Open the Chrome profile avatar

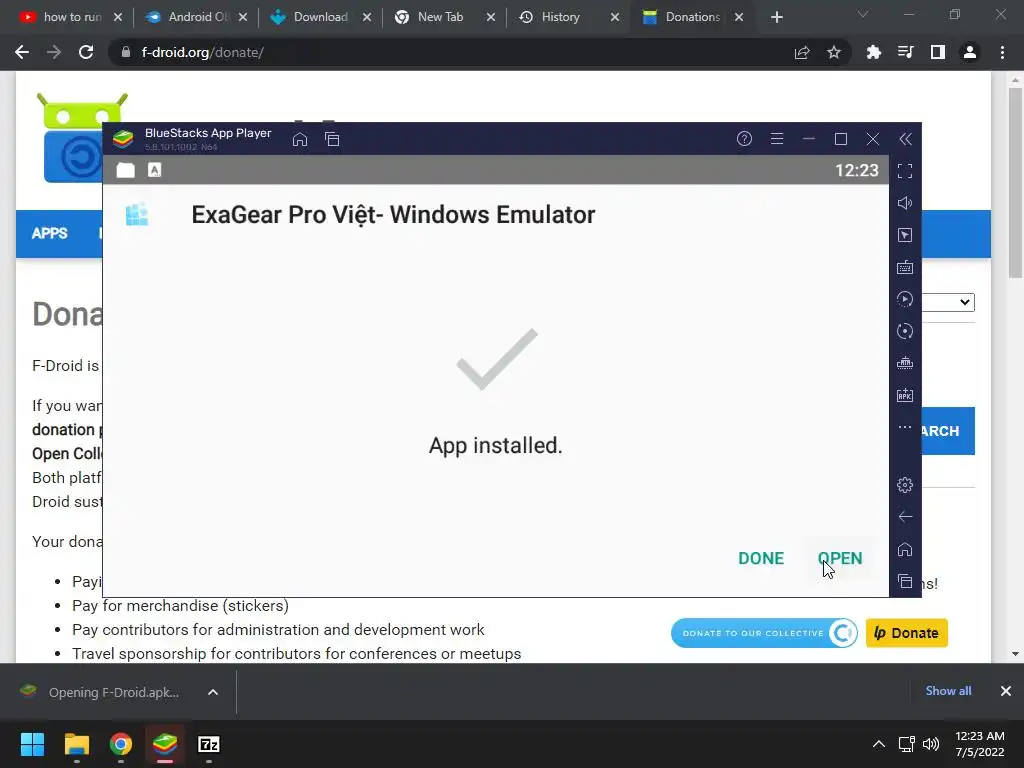coord(970,52)
